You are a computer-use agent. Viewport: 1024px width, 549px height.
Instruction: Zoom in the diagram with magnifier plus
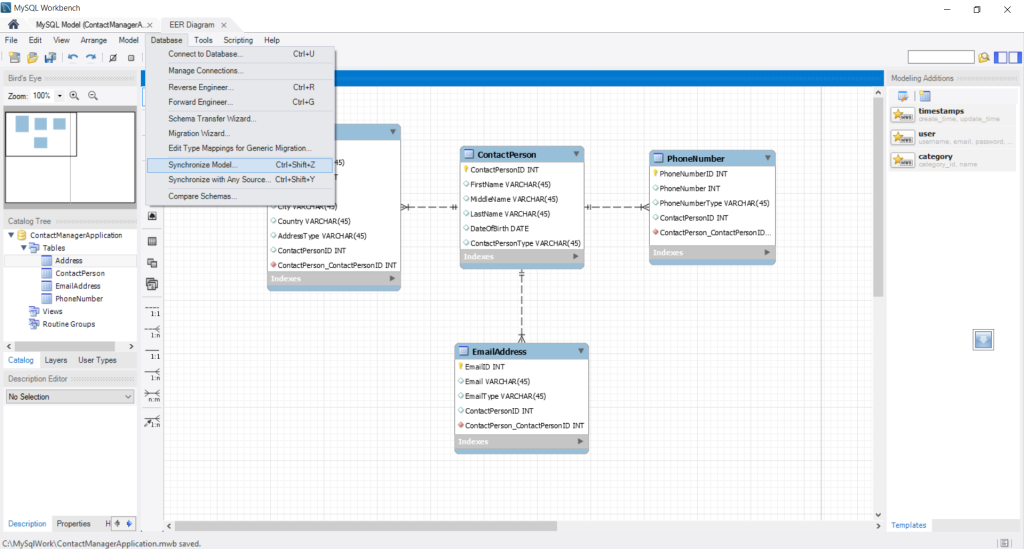[x=74, y=95]
